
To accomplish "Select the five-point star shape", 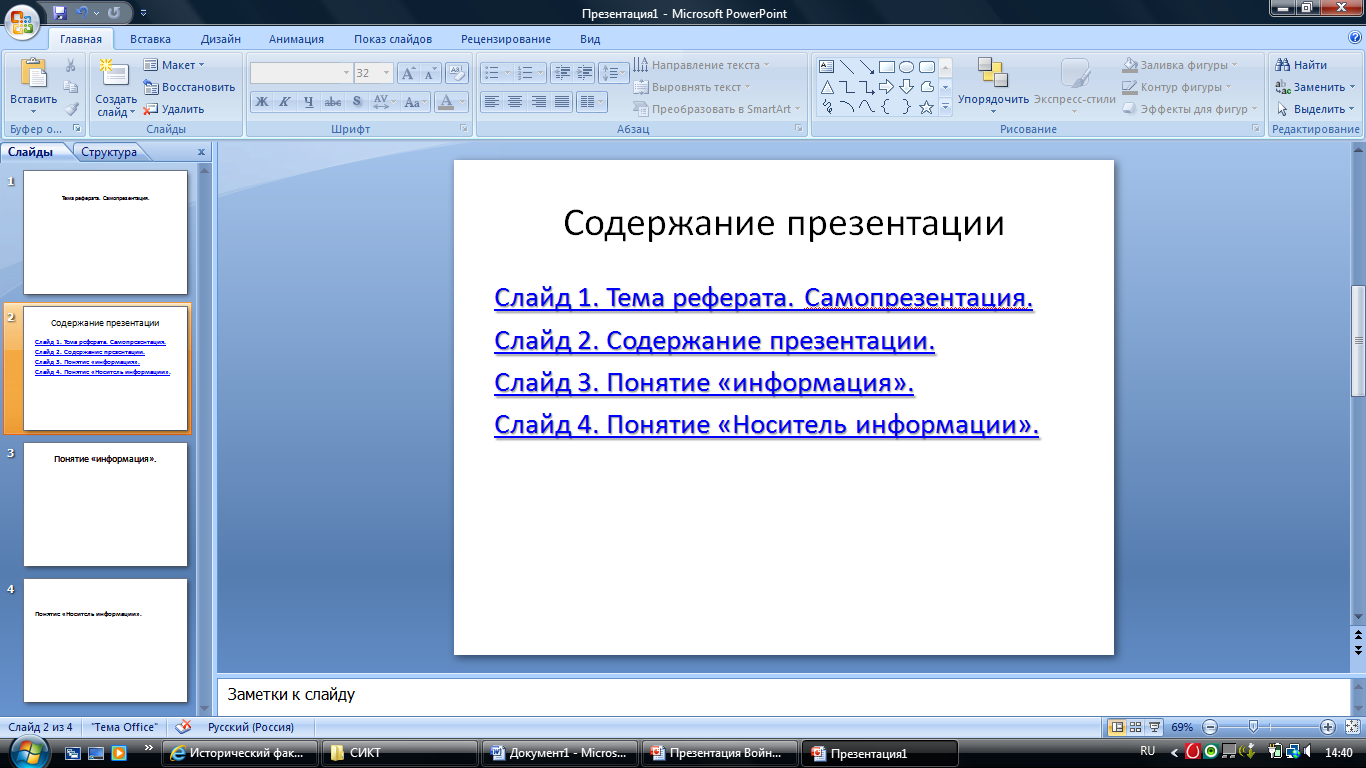I will (x=927, y=107).
